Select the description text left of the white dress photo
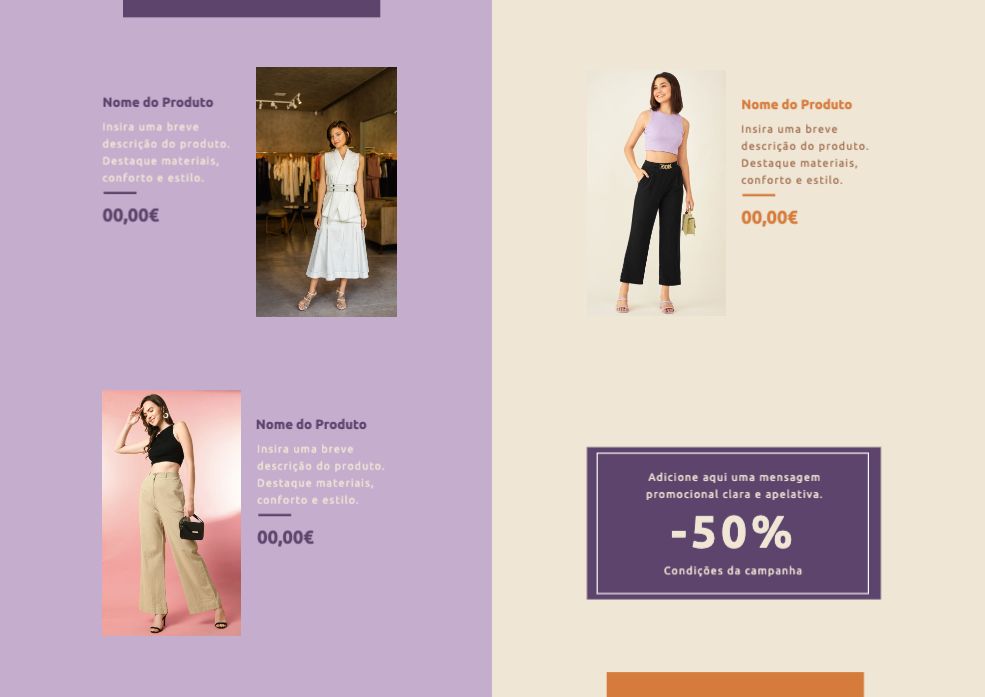985x697 pixels. click(x=166, y=152)
